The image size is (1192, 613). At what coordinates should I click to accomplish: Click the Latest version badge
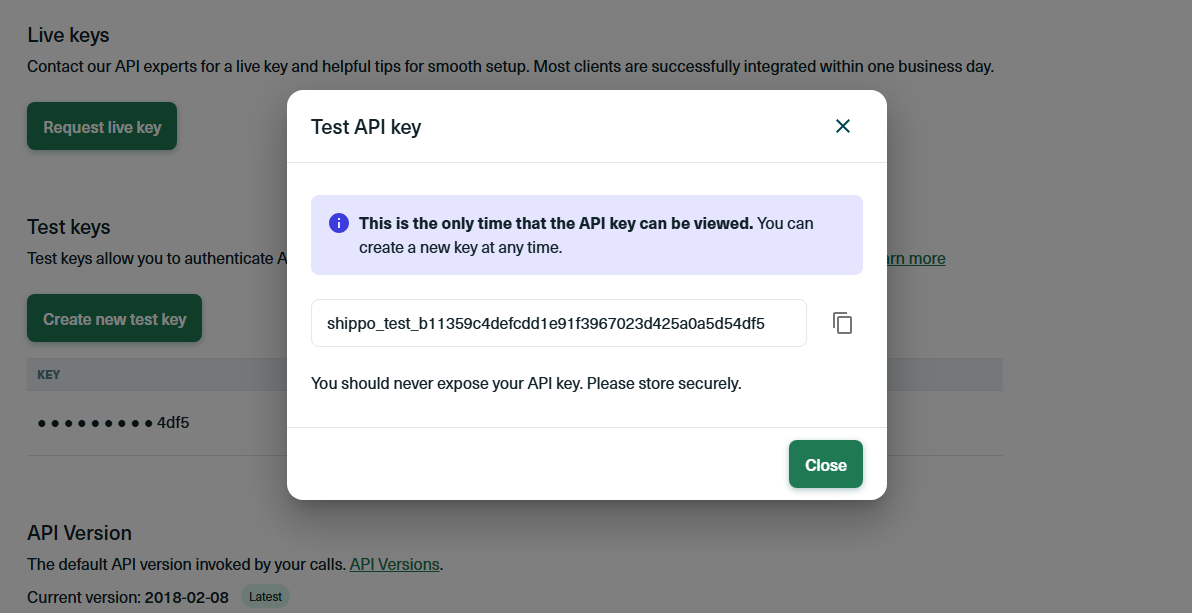pos(265,597)
